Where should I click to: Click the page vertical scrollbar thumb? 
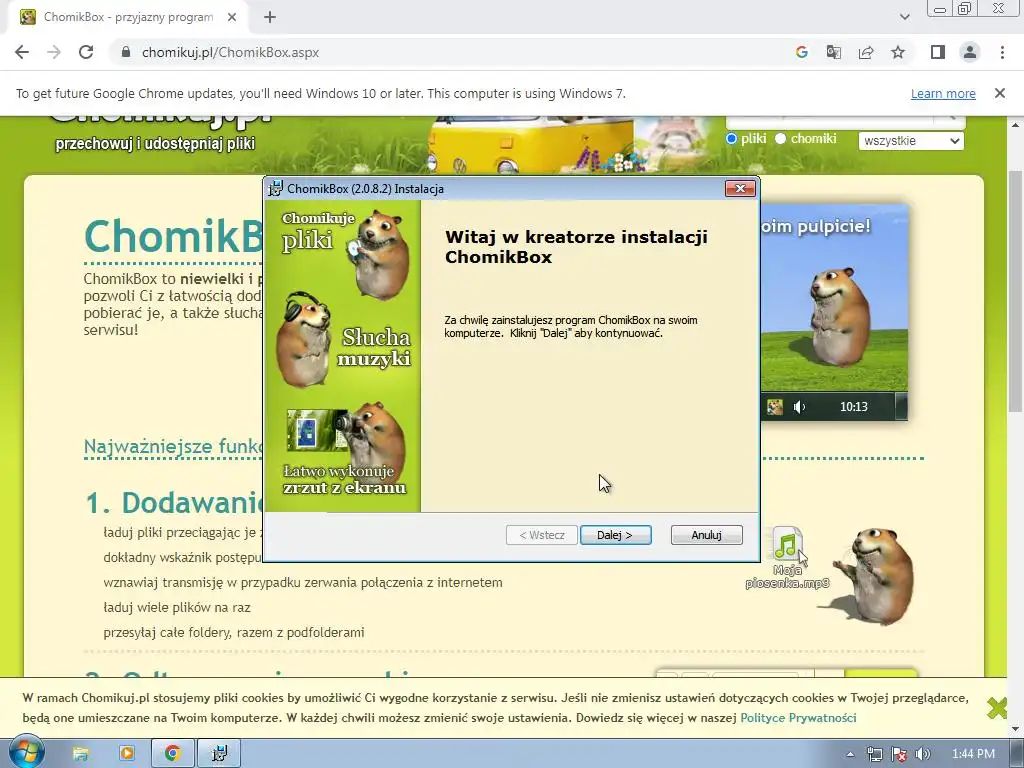(1015, 291)
